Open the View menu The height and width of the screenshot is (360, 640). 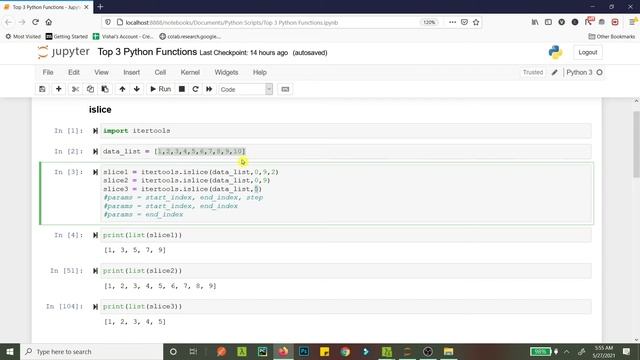pos(101,72)
